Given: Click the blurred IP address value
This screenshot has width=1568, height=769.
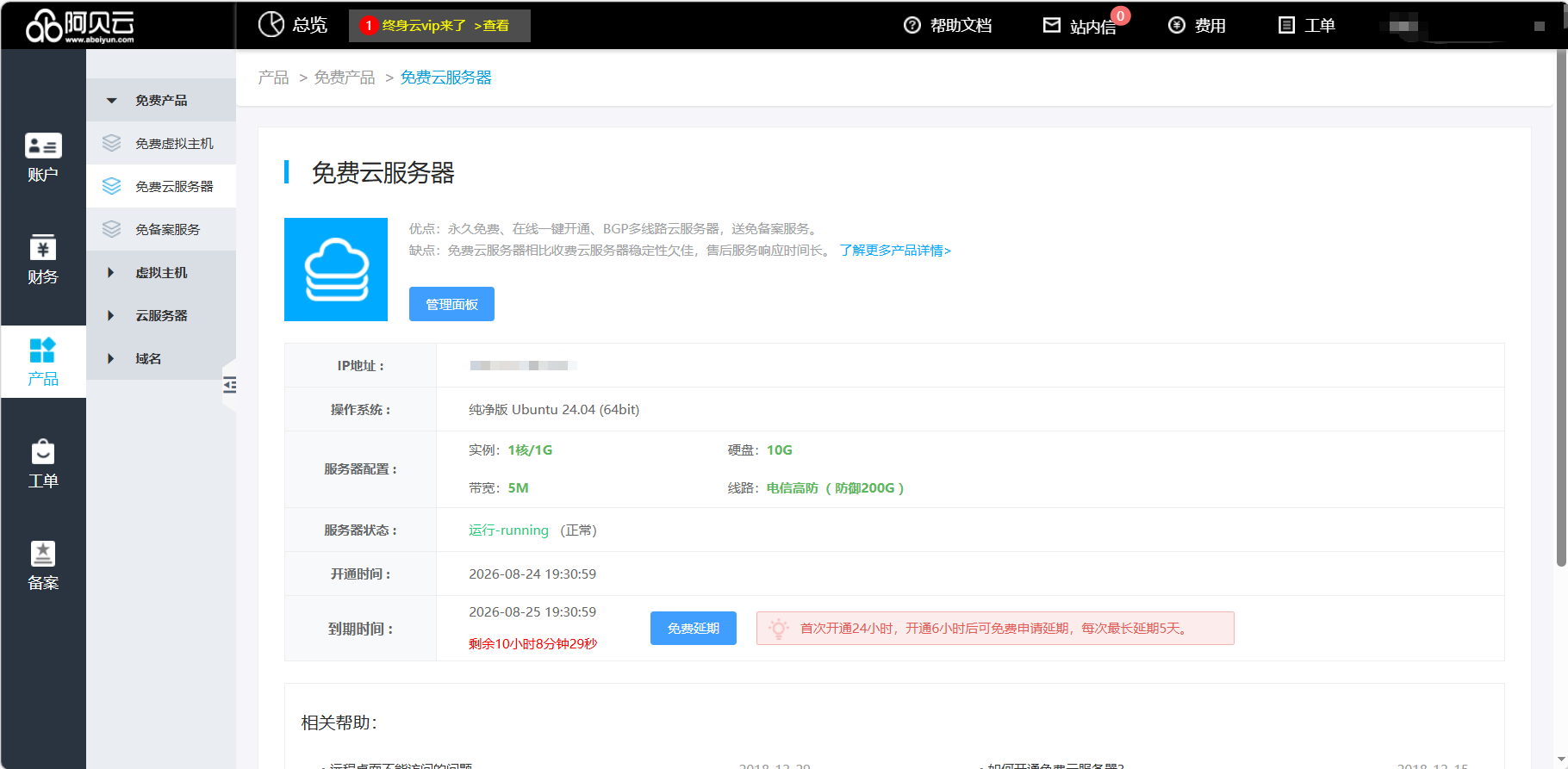Looking at the screenshot, I should click(x=523, y=366).
